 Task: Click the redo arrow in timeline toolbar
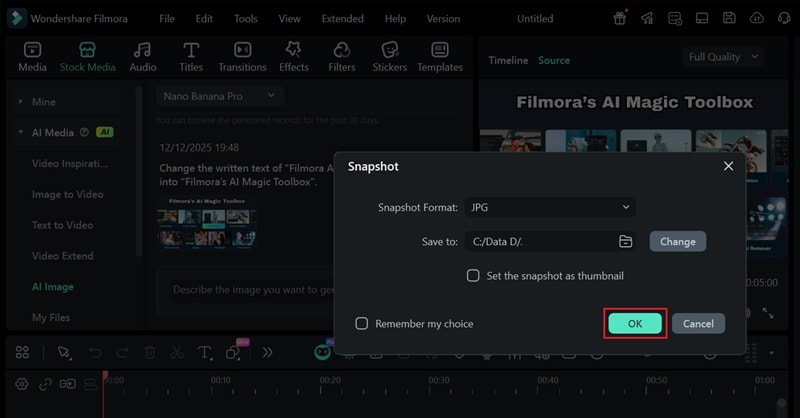tap(122, 352)
